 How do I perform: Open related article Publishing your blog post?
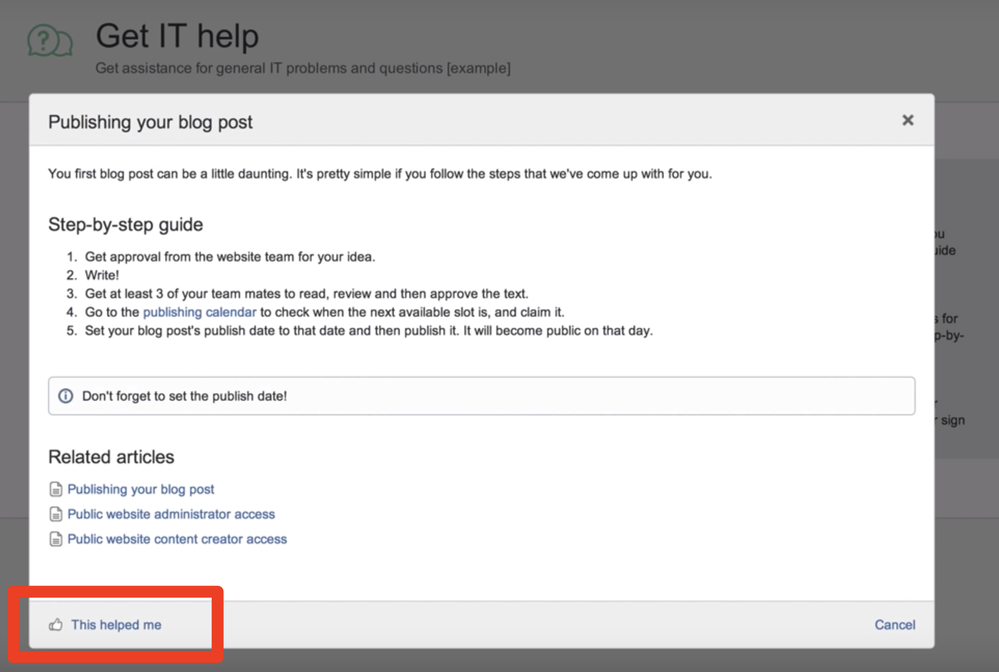[x=141, y=489]
